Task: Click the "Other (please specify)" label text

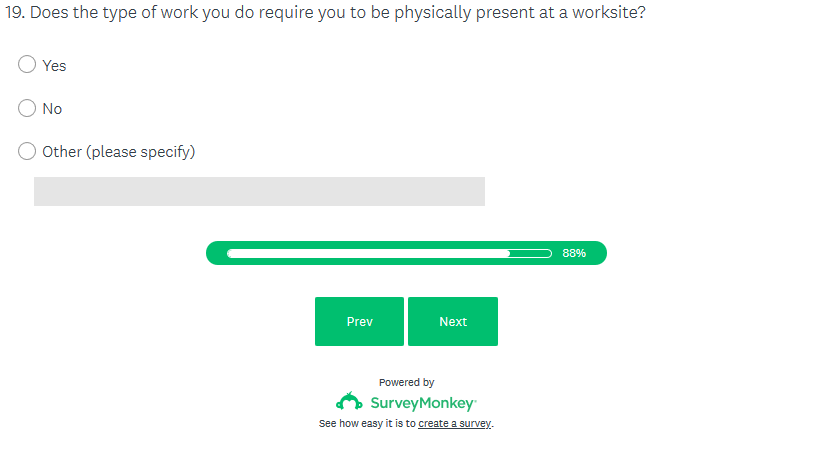Action: coord(118,152)
